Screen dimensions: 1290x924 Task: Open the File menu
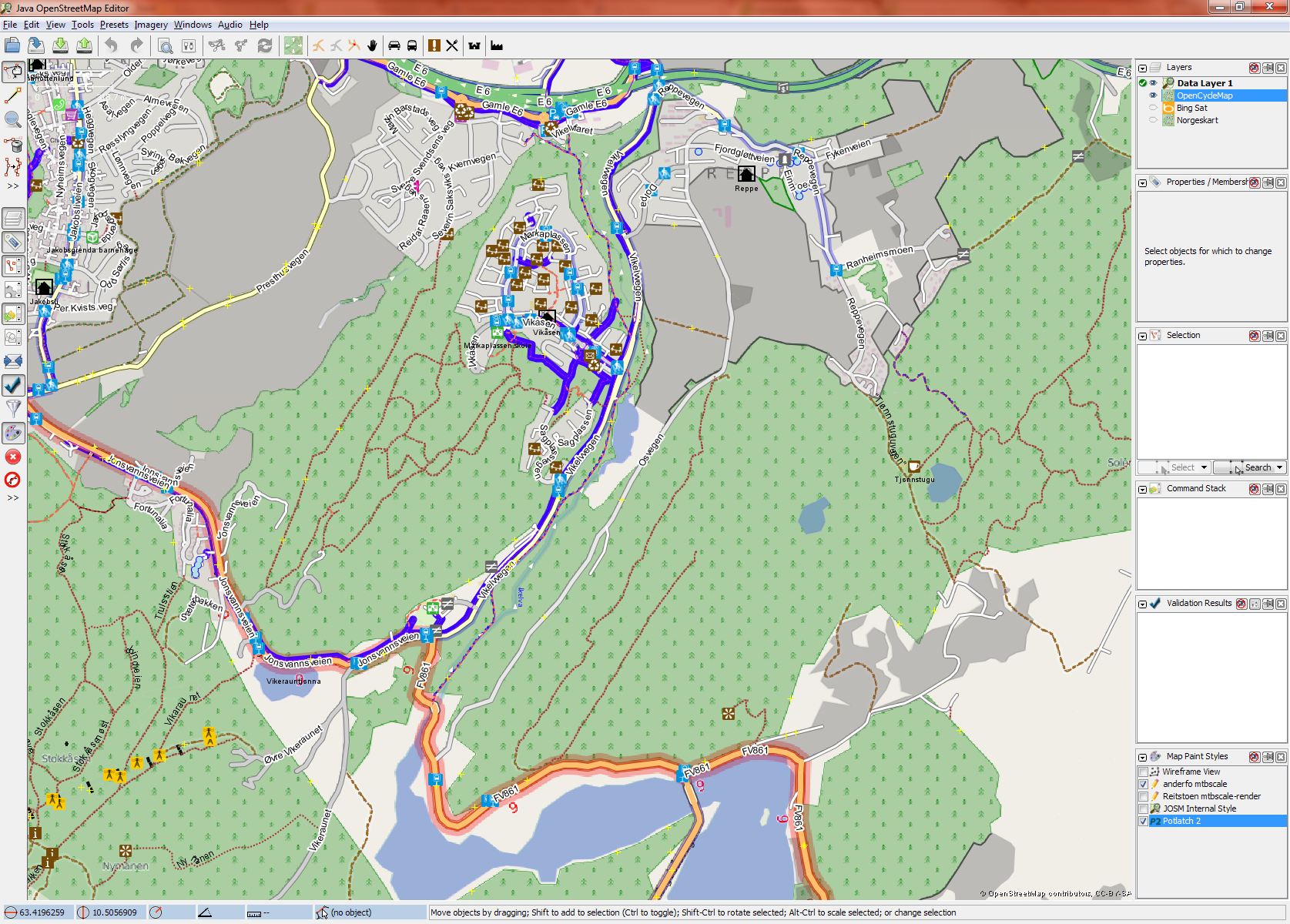pos(10,25)
